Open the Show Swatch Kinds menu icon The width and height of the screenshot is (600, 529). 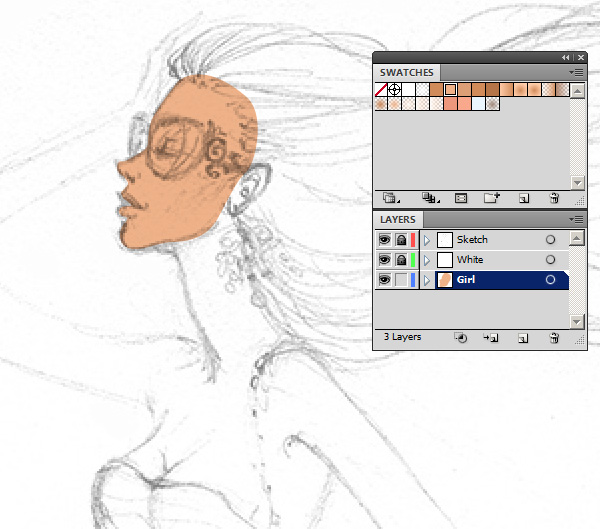point(430,198)
